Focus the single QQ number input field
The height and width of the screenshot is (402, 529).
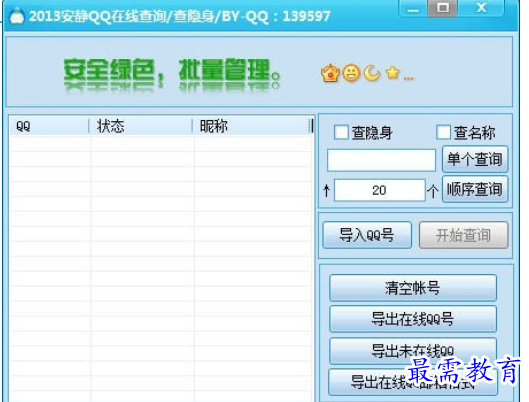[x=381, y=160]
